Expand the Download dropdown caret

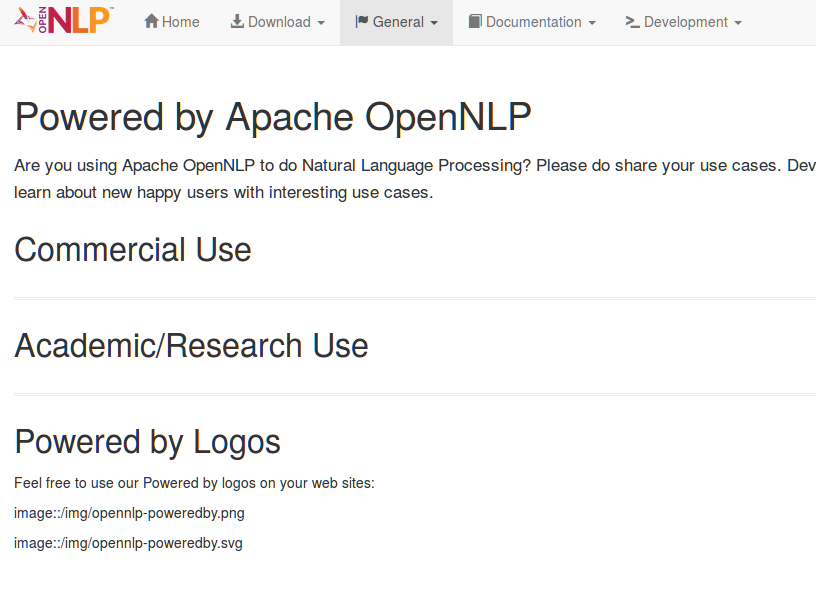[x=321, y=23]
